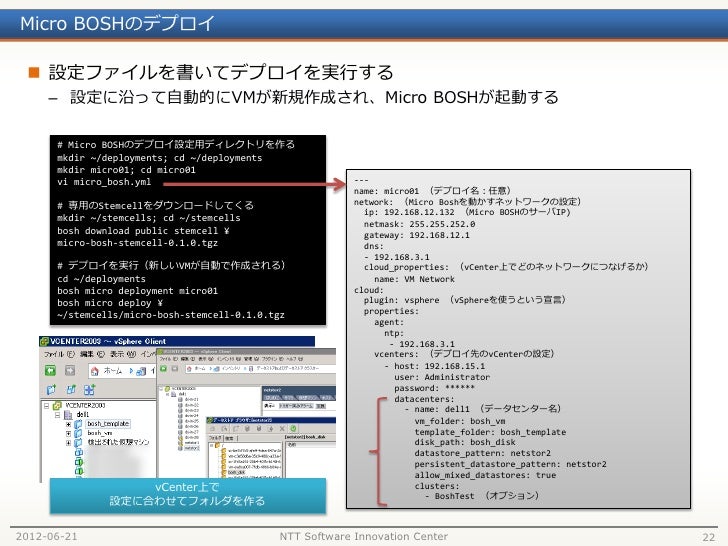The width and height of the screenshot is (728, 546).
Task: Select the VCENTER2003 root tree item
Action: point(85,405)
